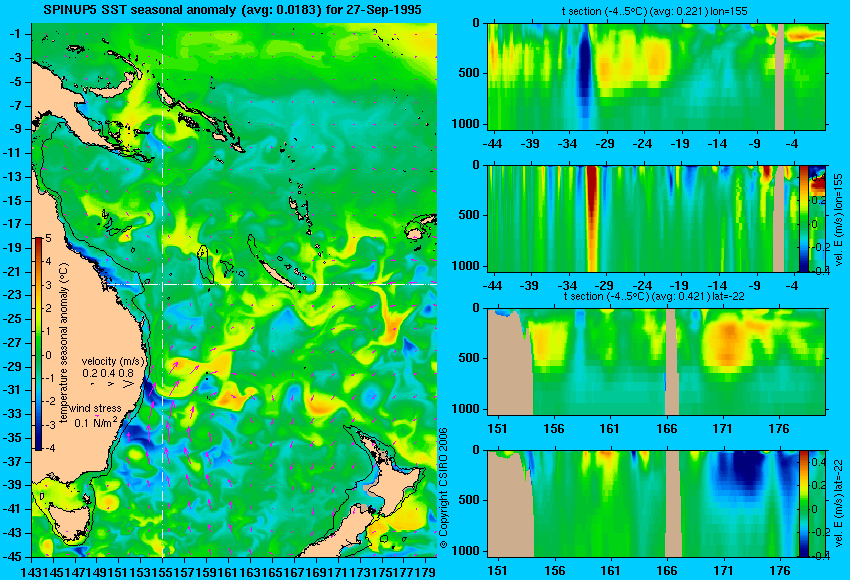
Task: Click the '-1' latitude label on the map axis
Action: point(17,34)
